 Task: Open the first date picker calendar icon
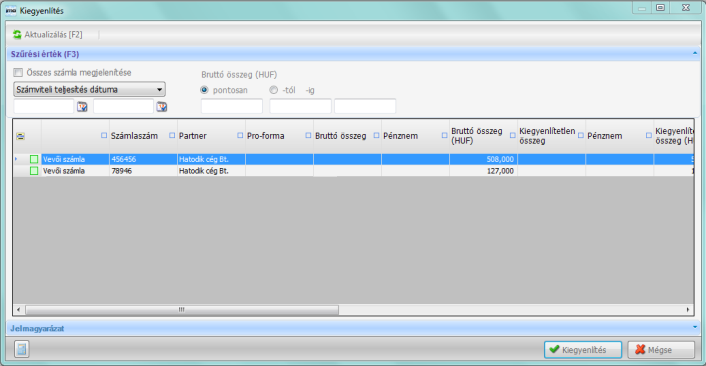tap(82, 107)
